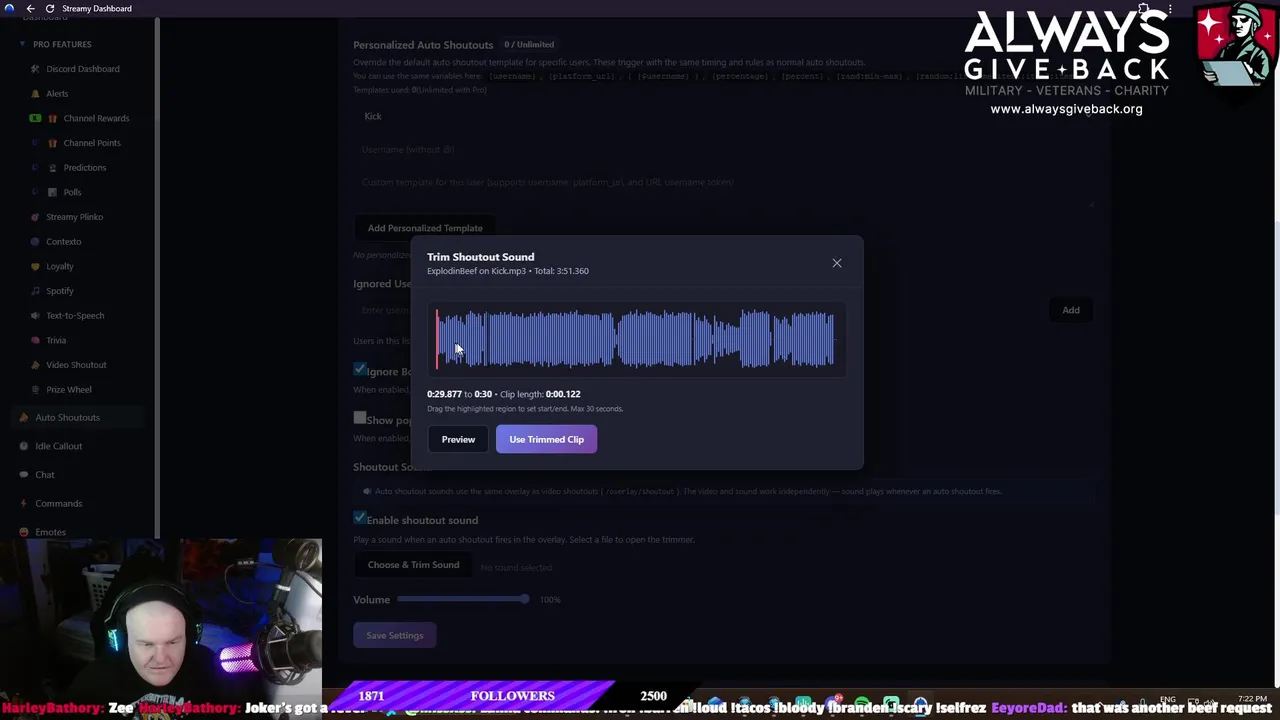This screenshot has width=1280, height=720.
Task: Click the Save Settings button
Action: [395, 635]
